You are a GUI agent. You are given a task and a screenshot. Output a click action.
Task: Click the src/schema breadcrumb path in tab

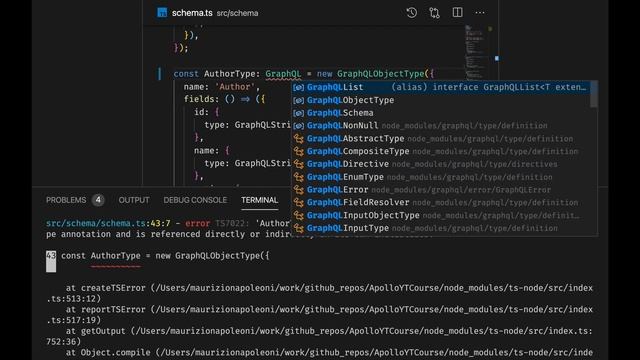coord(237,13)
